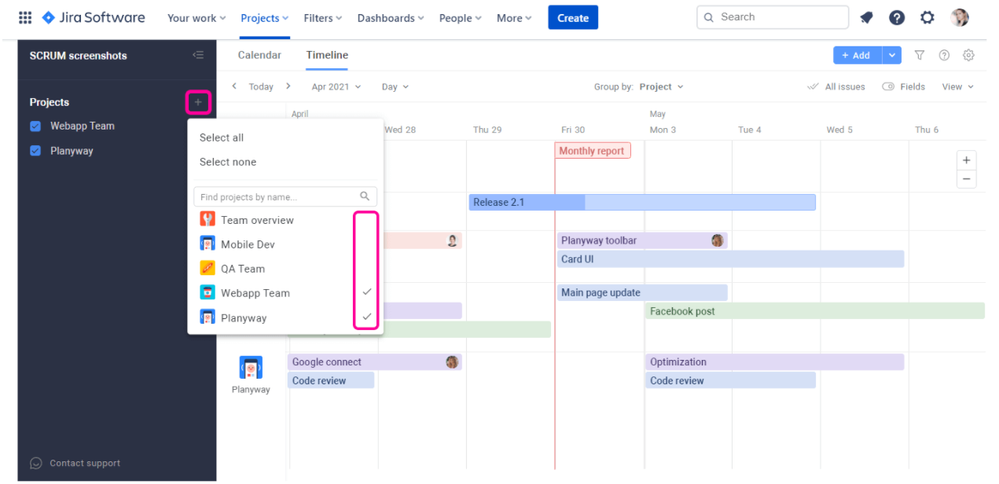The image size is (999, 484).
Task: Click the Find projects by name field
Action: tap(285, 197)
